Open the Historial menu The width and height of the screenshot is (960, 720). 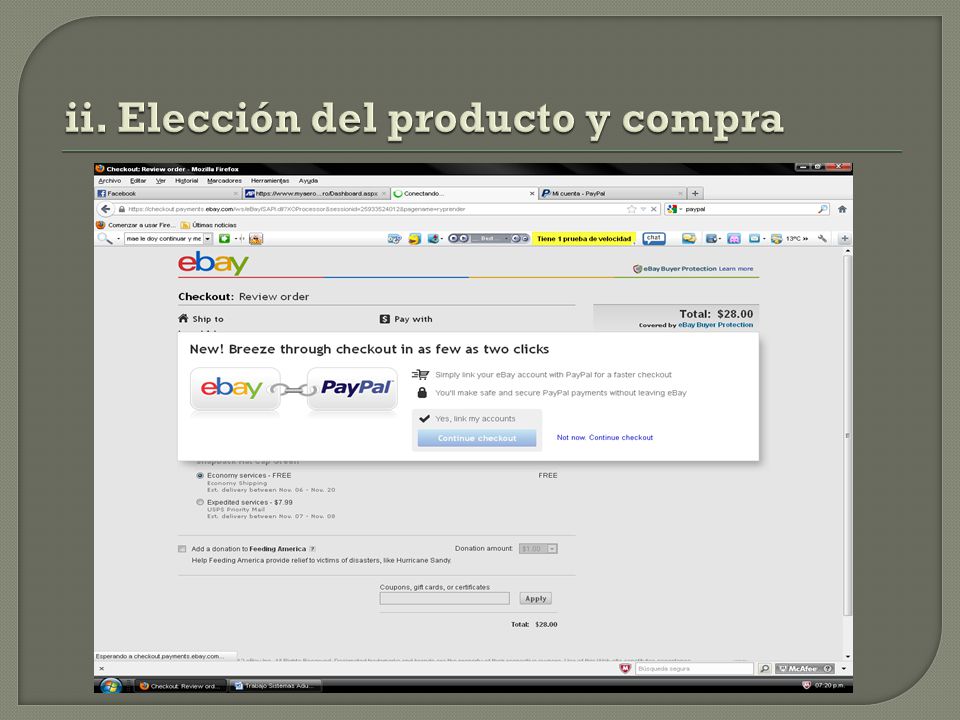coord(186,181)
